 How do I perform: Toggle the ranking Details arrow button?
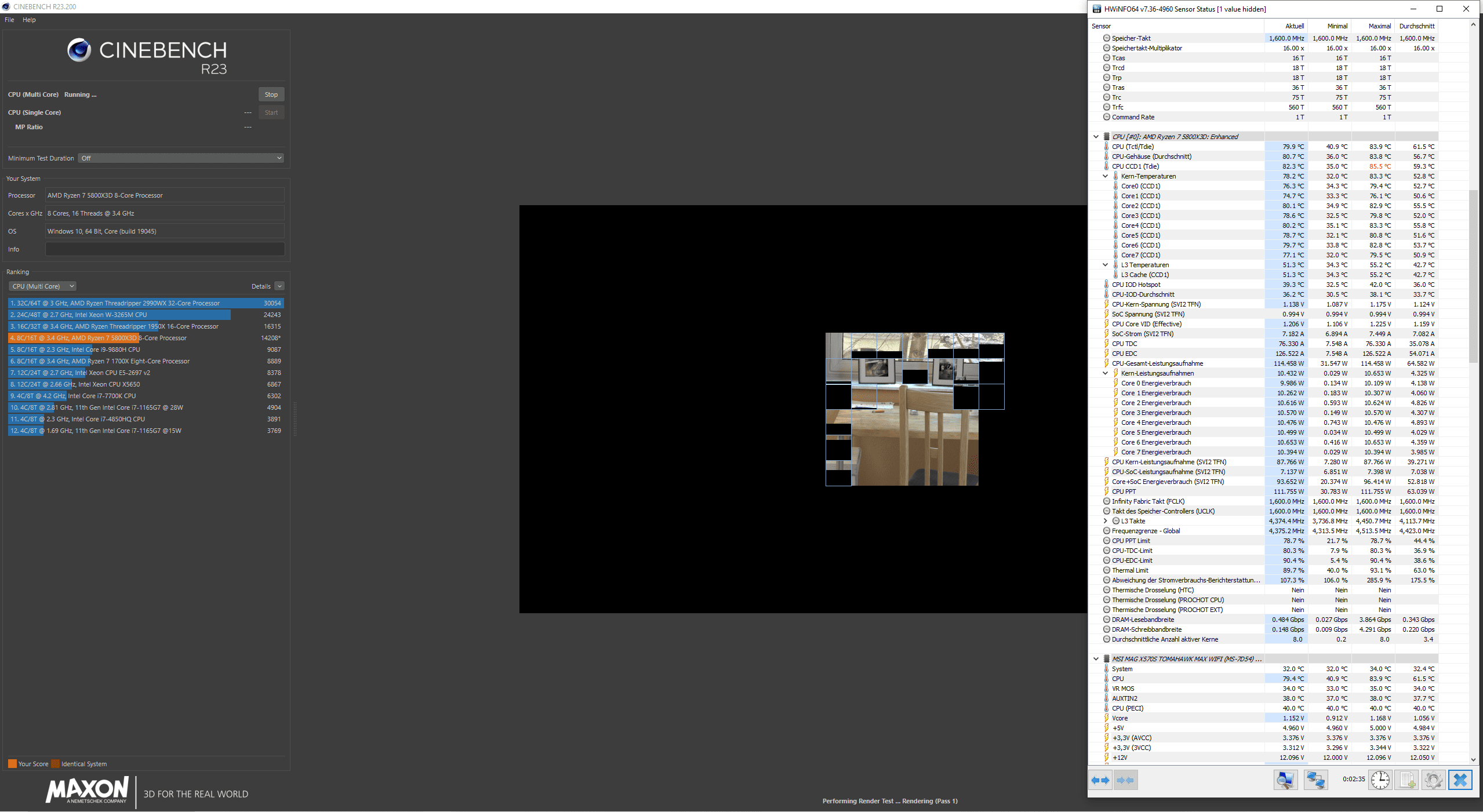point(279,286)
